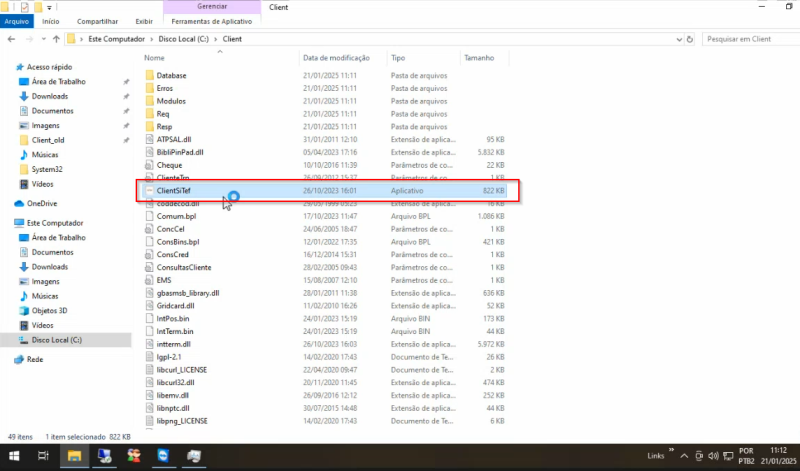The image size is (800, 471).
Task: Select the Modulos folder icon
Action: (149, 101)
